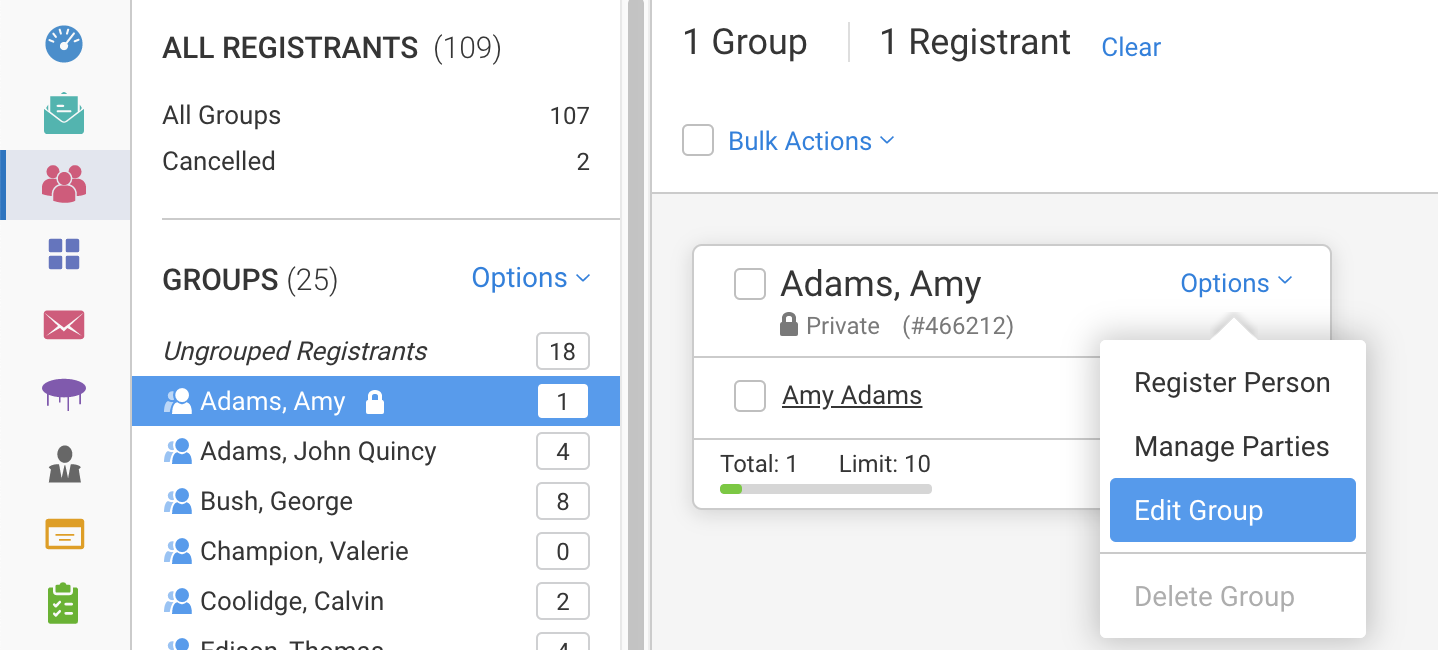Click the group capacity progress bar

(826, 489)
